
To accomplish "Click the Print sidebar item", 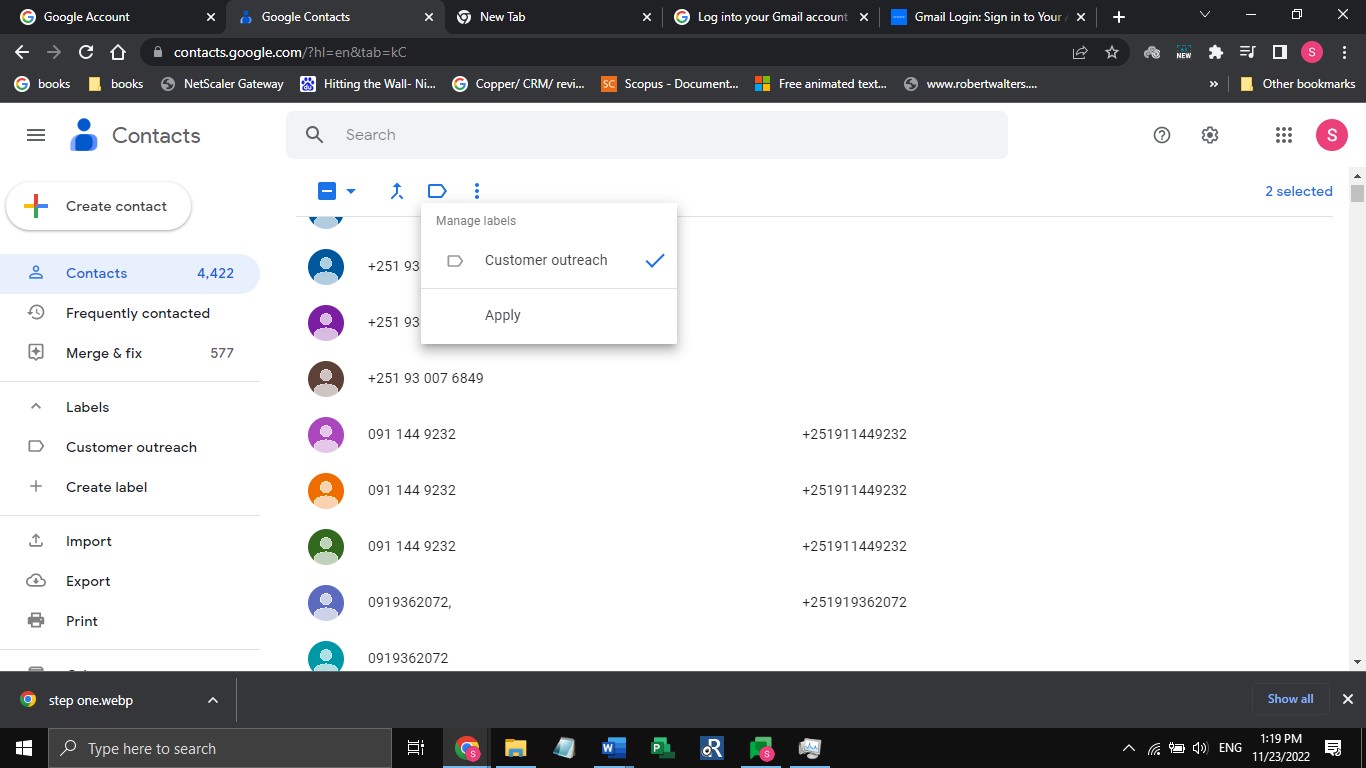I will tap(82, 621).
